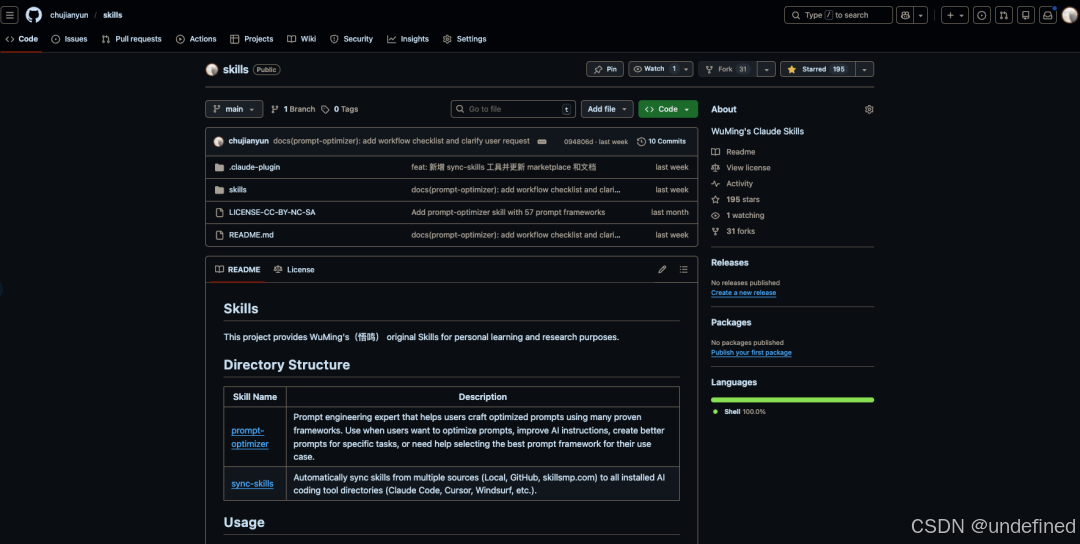
Task: Switch to the README tab
Action: [237, 270]
